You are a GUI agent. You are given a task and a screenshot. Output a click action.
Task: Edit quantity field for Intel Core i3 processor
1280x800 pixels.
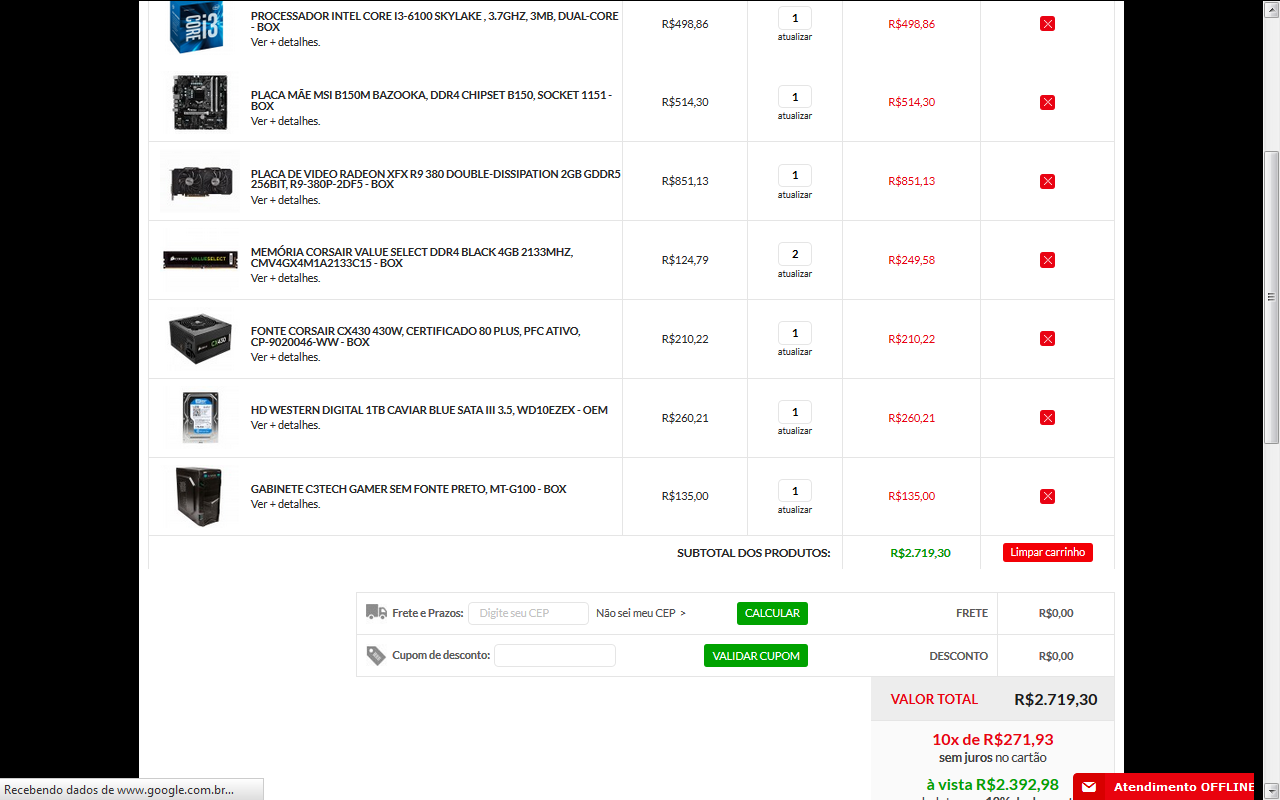point(795,18)
